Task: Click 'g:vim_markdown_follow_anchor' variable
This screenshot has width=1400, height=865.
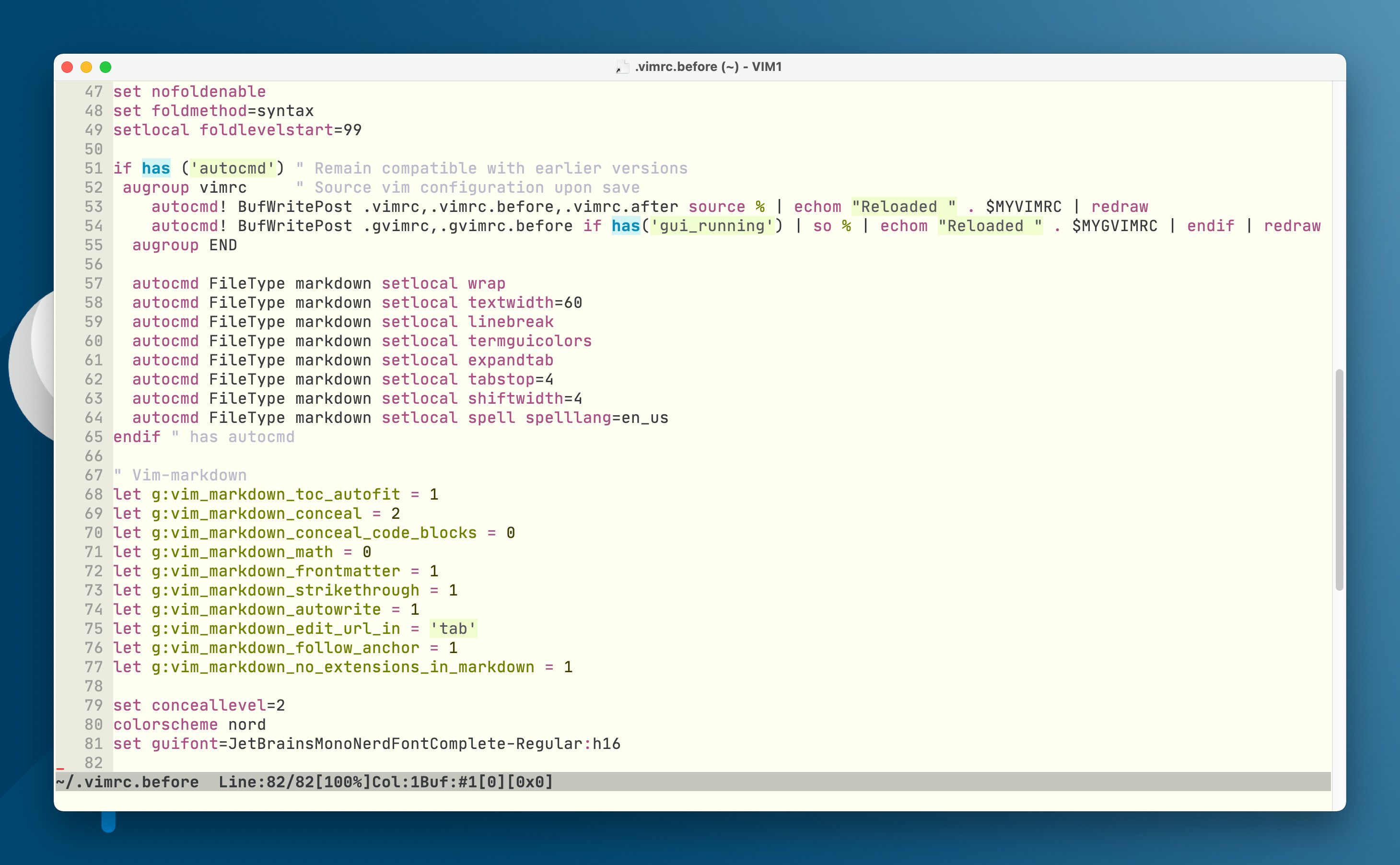Action: coord(285,648)
